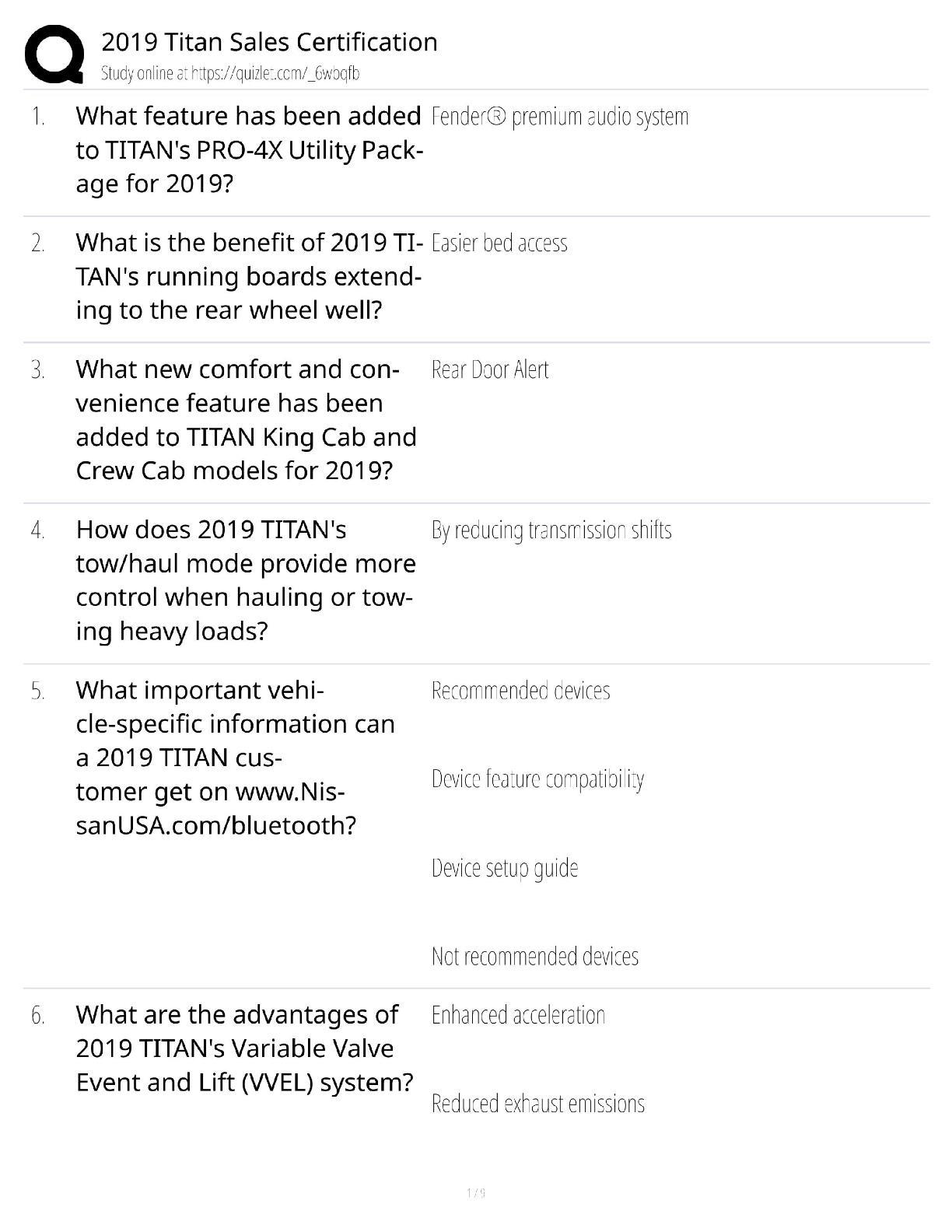Click the Not recommended devices answer
The image size is (952, 1232).
point(534,956)
